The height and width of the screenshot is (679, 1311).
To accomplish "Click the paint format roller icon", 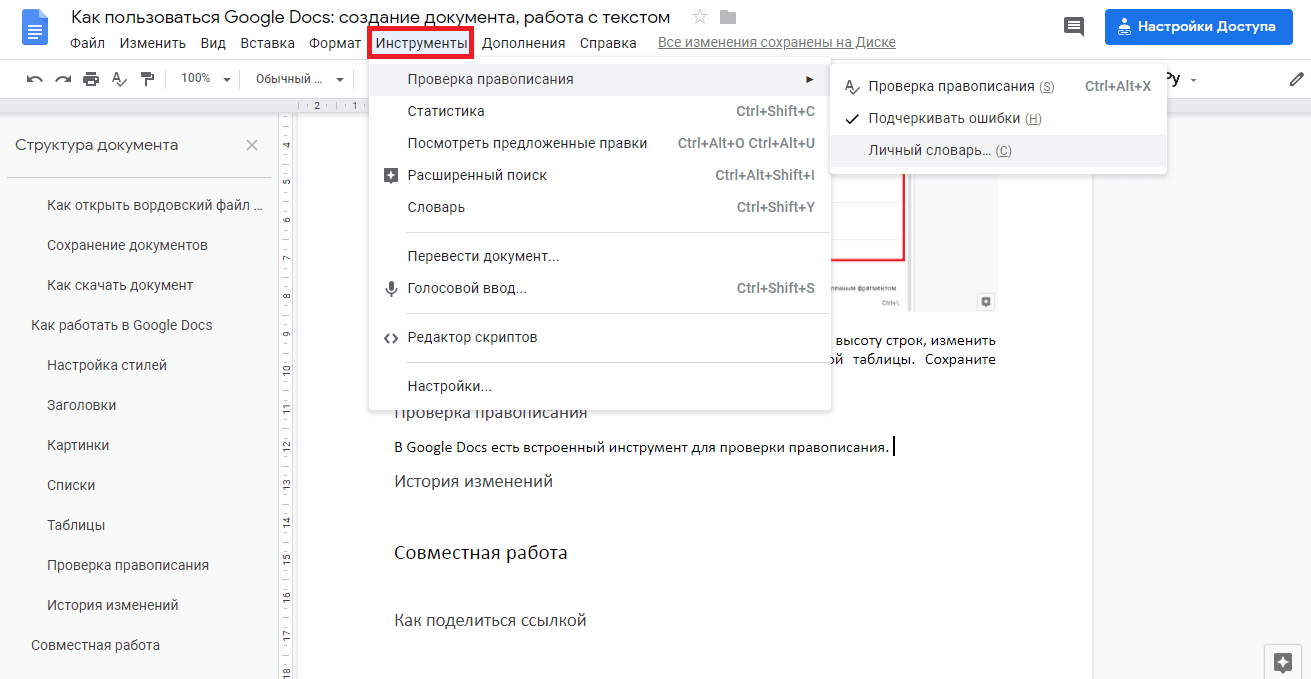I will click(x=148, y=79).
